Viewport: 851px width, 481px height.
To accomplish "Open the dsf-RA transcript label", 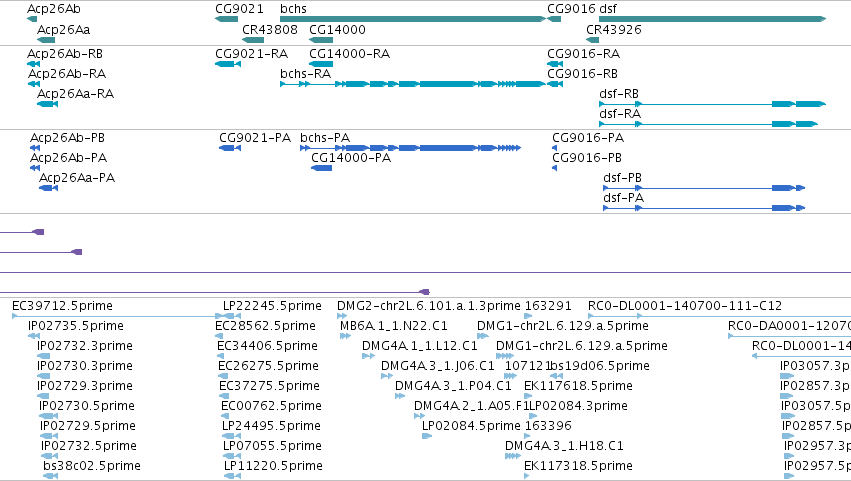I will pyautogui.click(x=620, y=114).
